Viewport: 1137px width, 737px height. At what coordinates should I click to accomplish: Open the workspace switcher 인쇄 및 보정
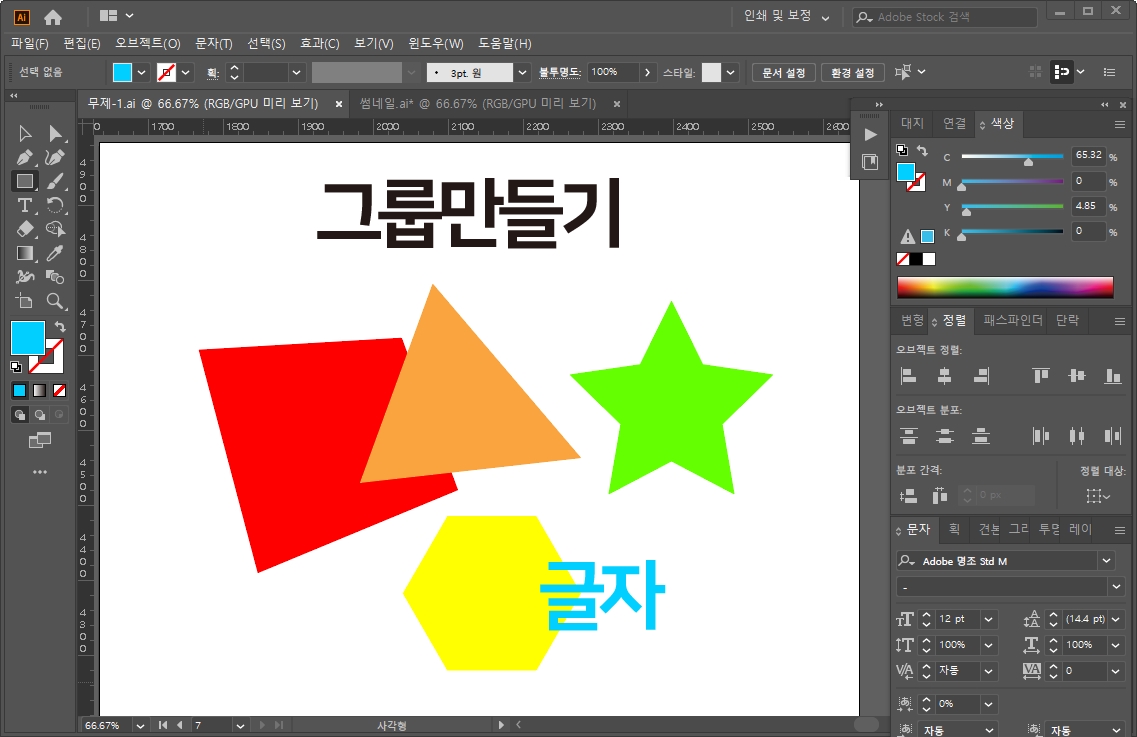787,16
